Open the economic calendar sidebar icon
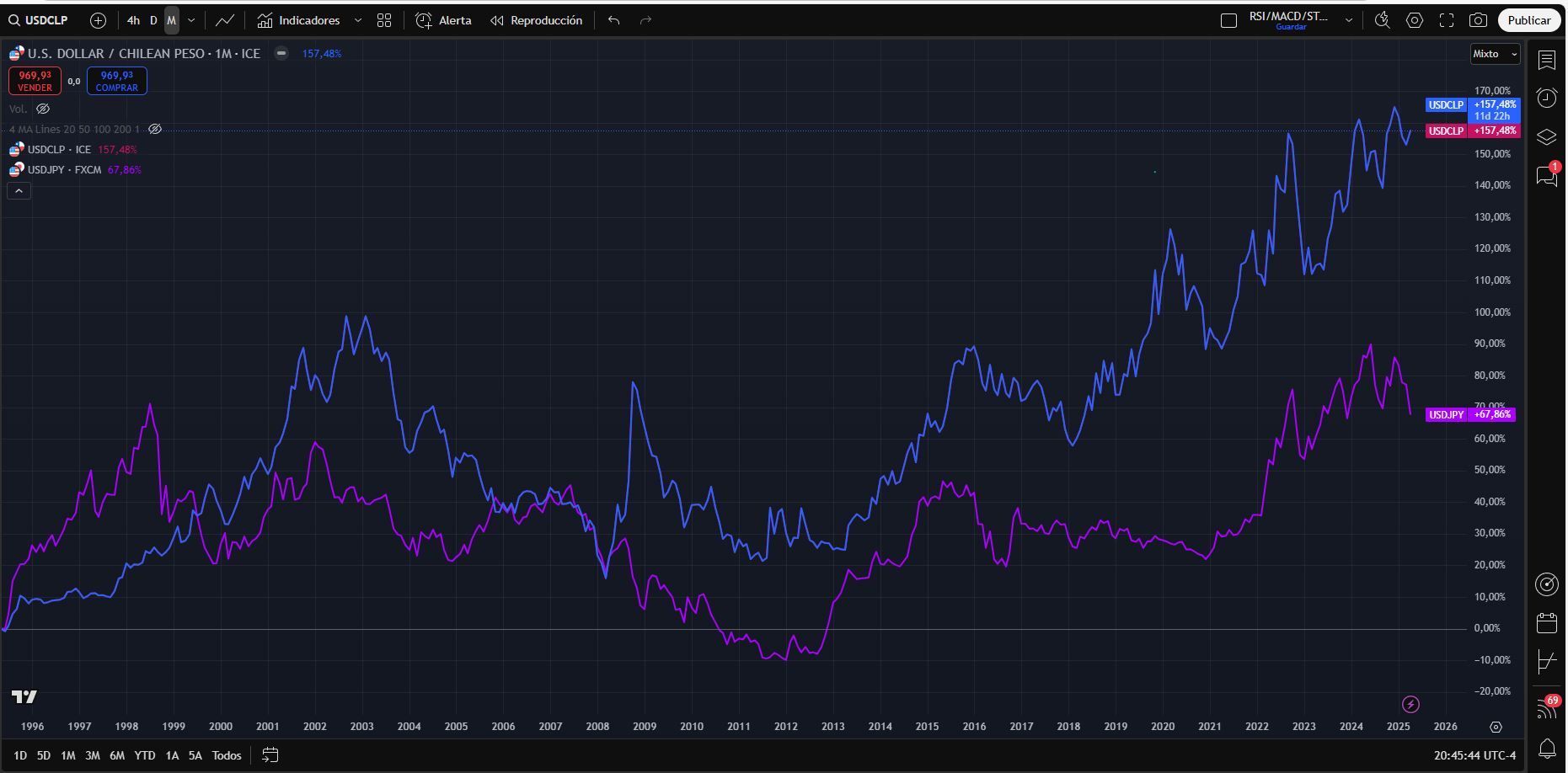 [x=1547, y=623]
